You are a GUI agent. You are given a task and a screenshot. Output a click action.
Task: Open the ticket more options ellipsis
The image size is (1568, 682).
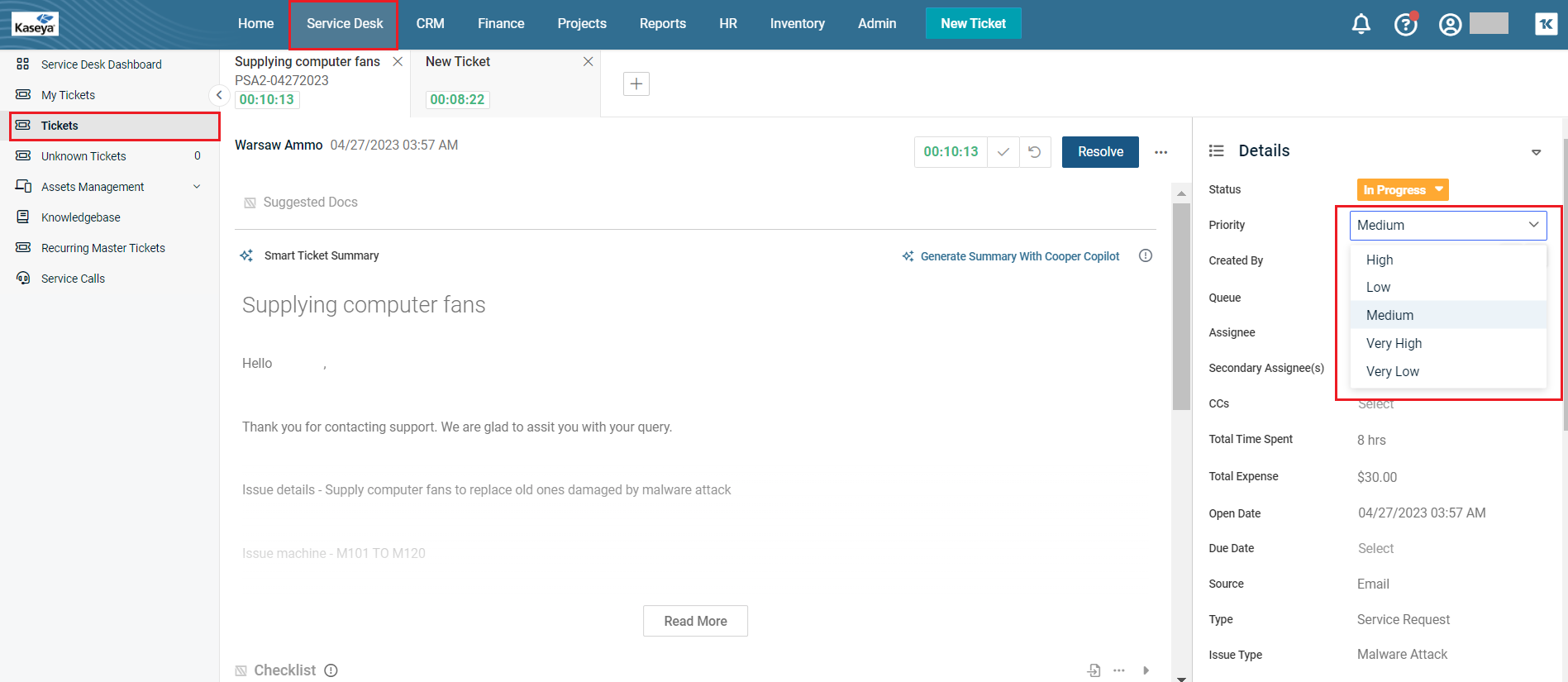pyautogui.click(x=1161, y=152)
